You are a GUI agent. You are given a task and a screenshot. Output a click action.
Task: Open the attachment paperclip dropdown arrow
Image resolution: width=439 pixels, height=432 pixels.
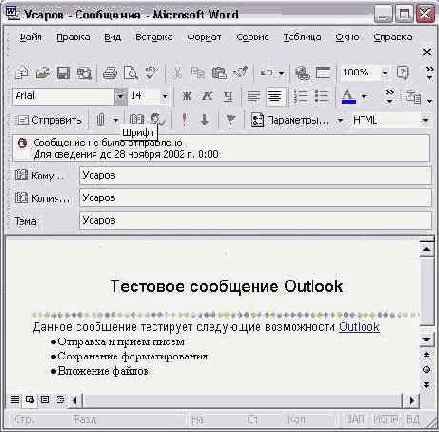click(x=116, y=120)
